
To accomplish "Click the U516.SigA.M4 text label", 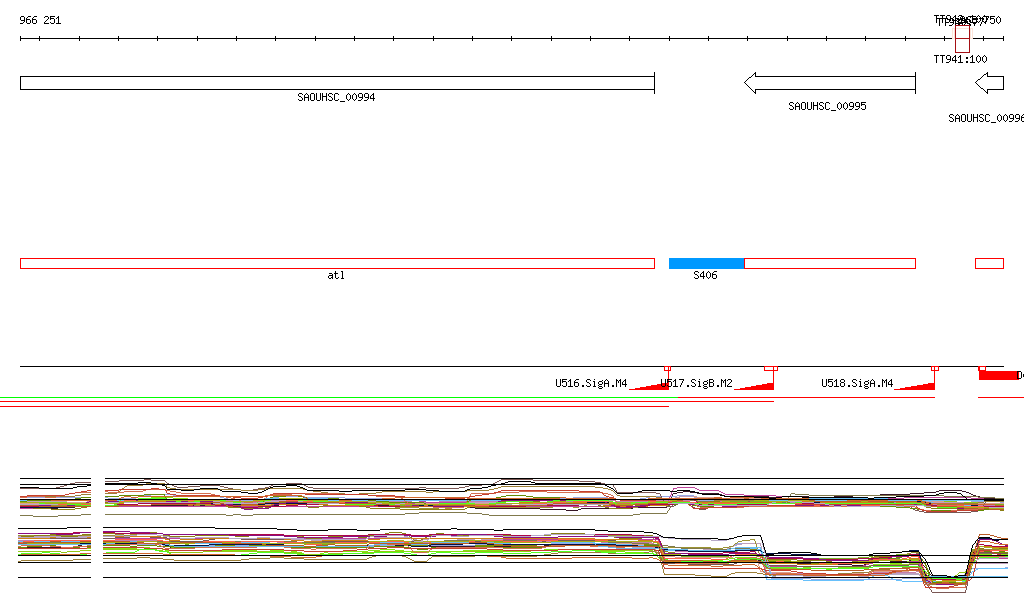I will 591,383.
